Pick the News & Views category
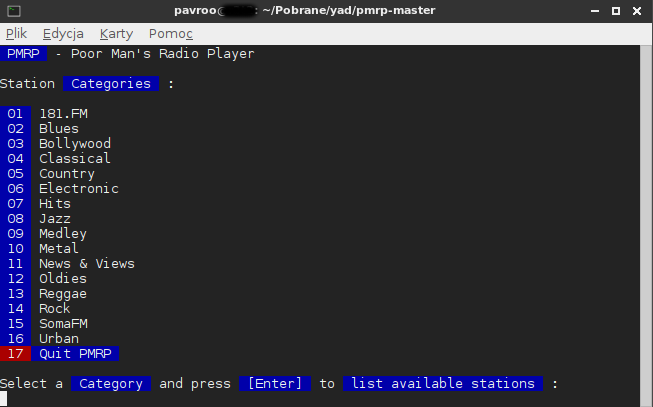653x407 pixels. pyautogui.click(x=86, y=264)
